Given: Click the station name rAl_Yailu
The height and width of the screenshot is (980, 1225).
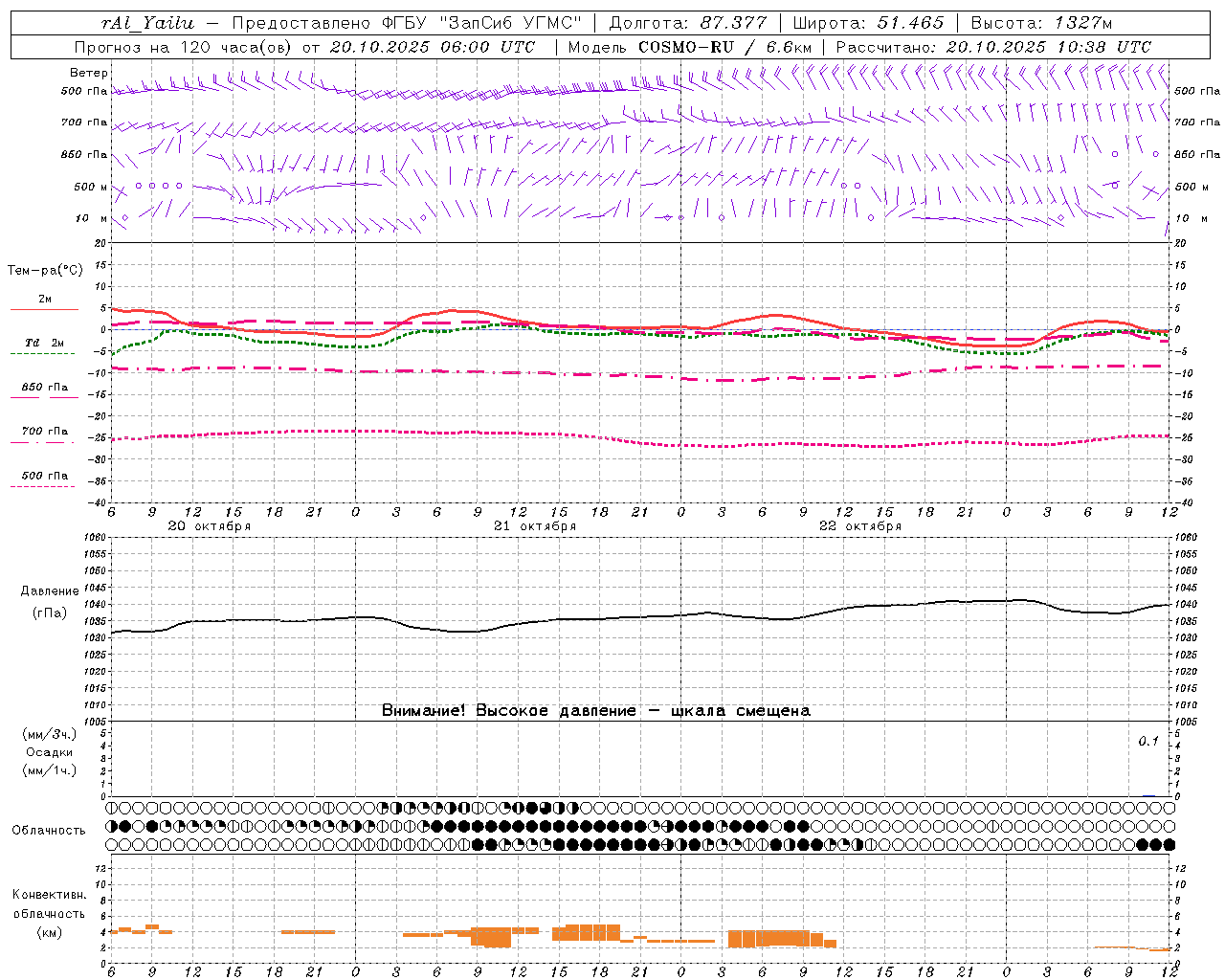Looking at the screenshot, I should [147, 23].
